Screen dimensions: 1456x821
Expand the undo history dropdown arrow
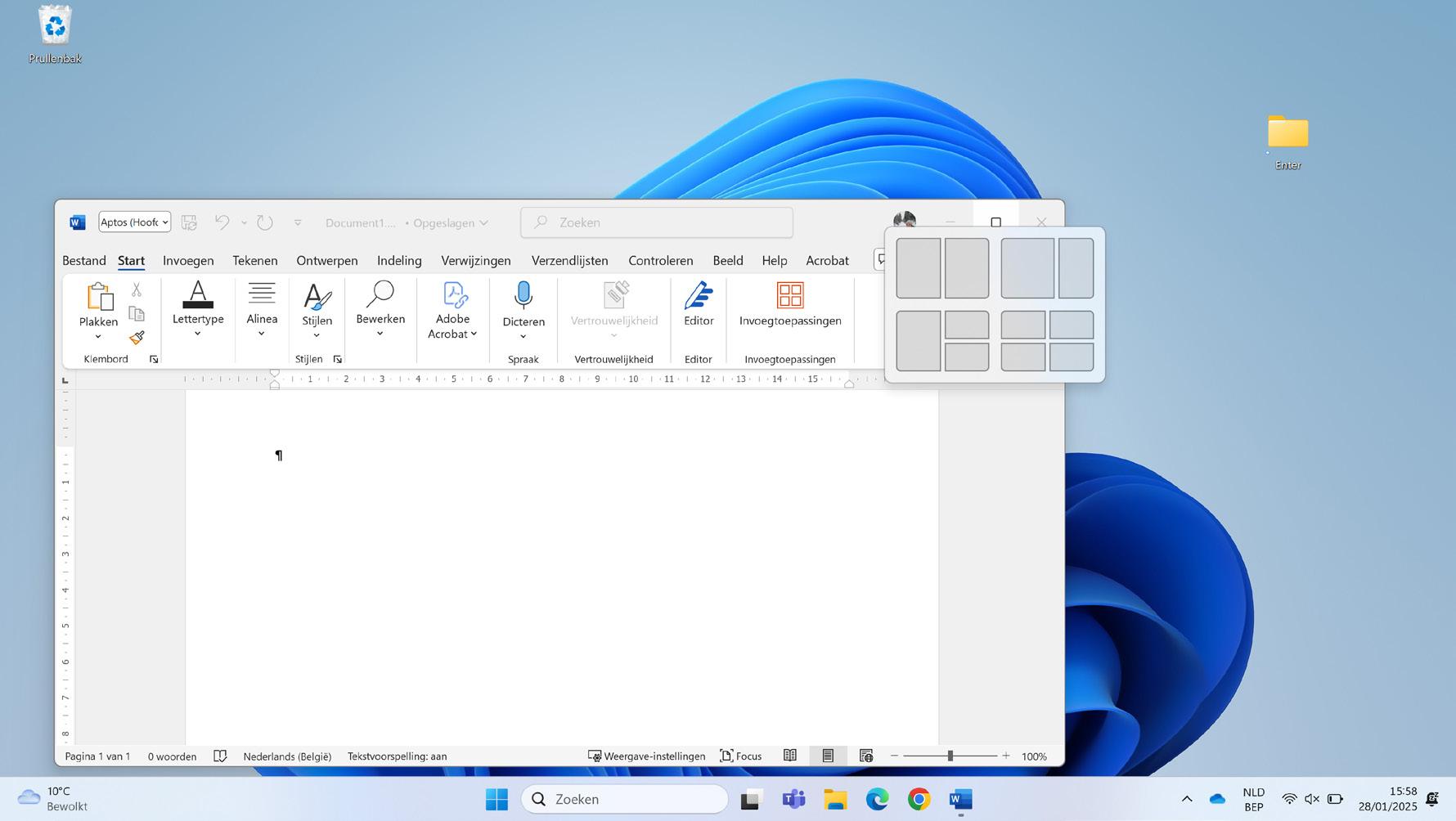tap(244, 222)
